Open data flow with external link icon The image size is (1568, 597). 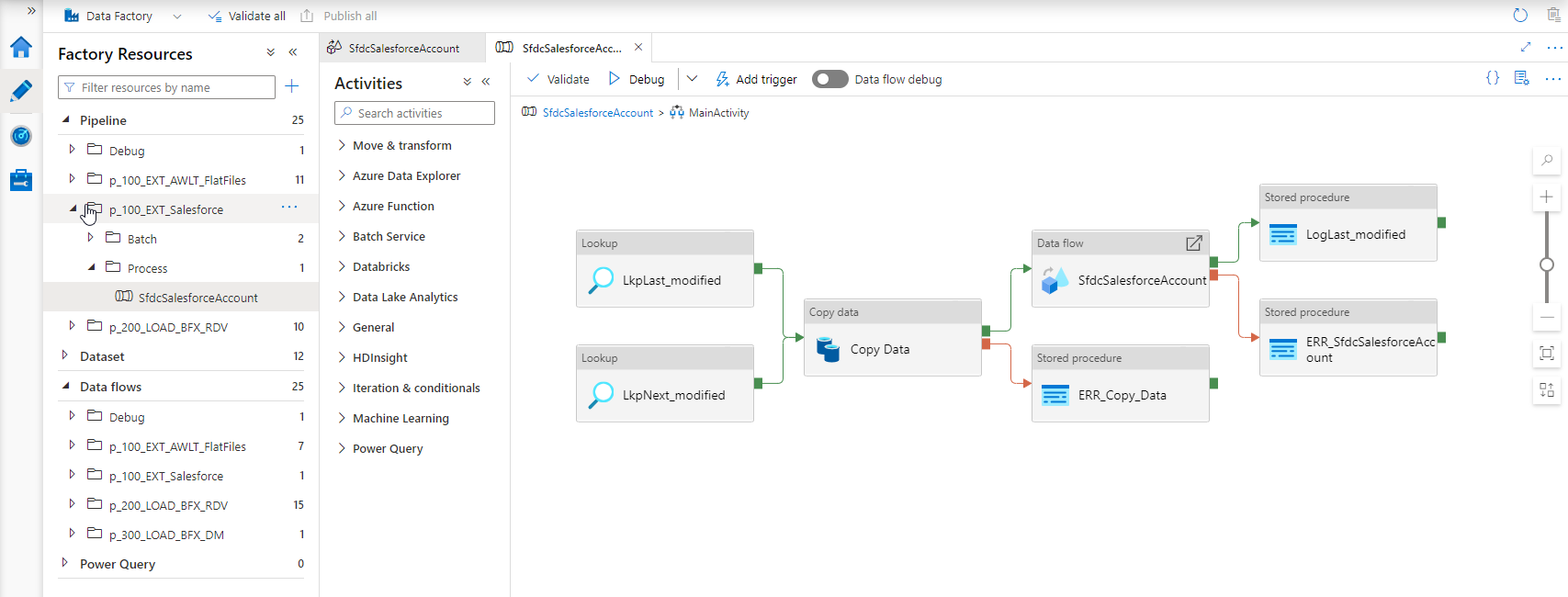[1194, 243]
